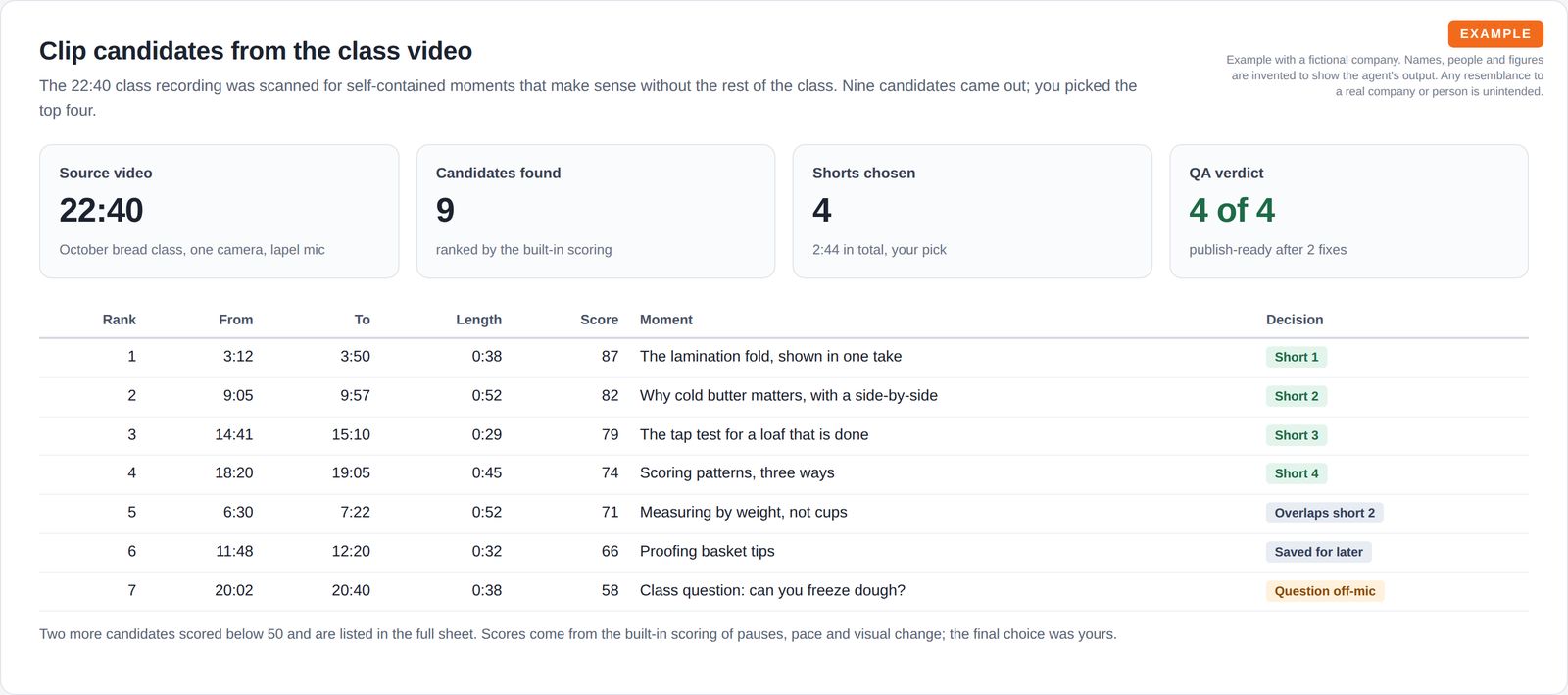Screen dimensions: 1568x695
Task: Click the 22:40 source video value
Action: point(101,210)
